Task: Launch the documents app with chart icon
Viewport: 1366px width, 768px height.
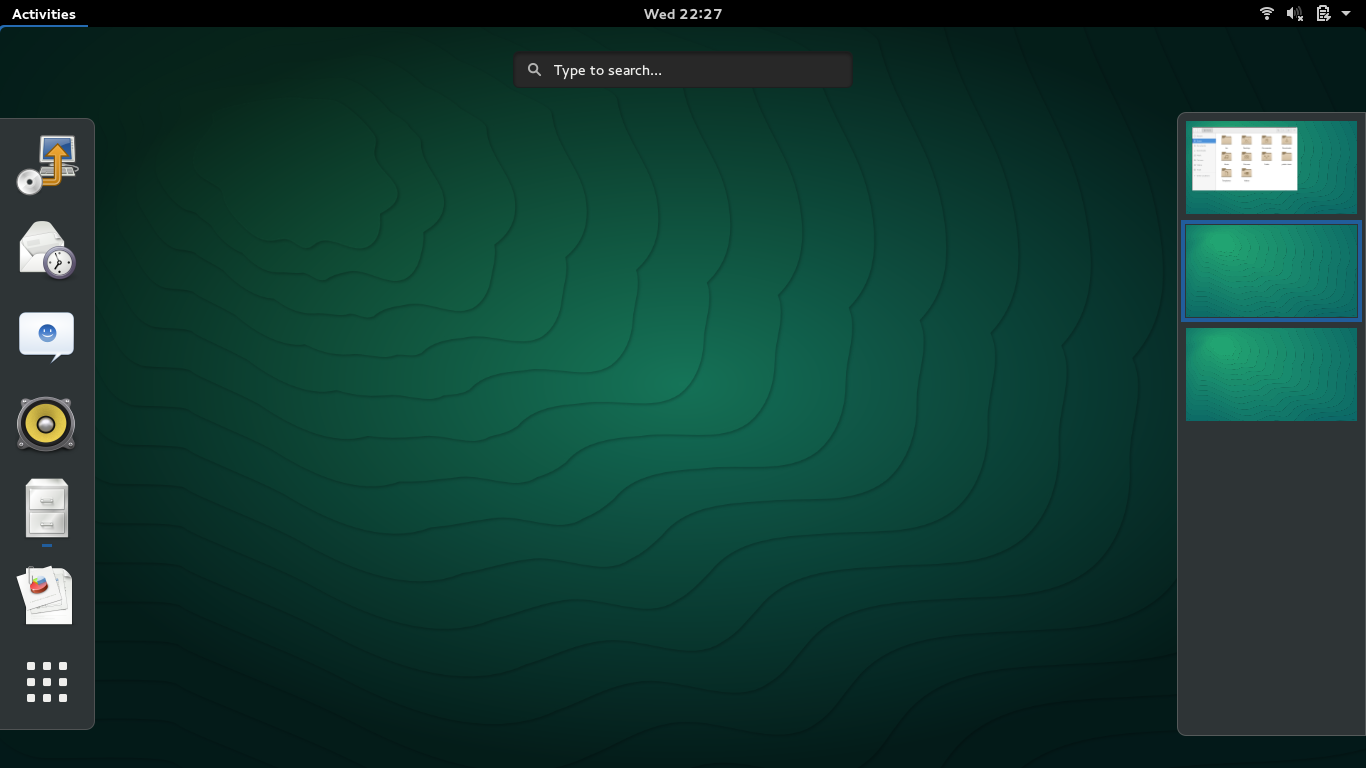Action: point(47,596)
